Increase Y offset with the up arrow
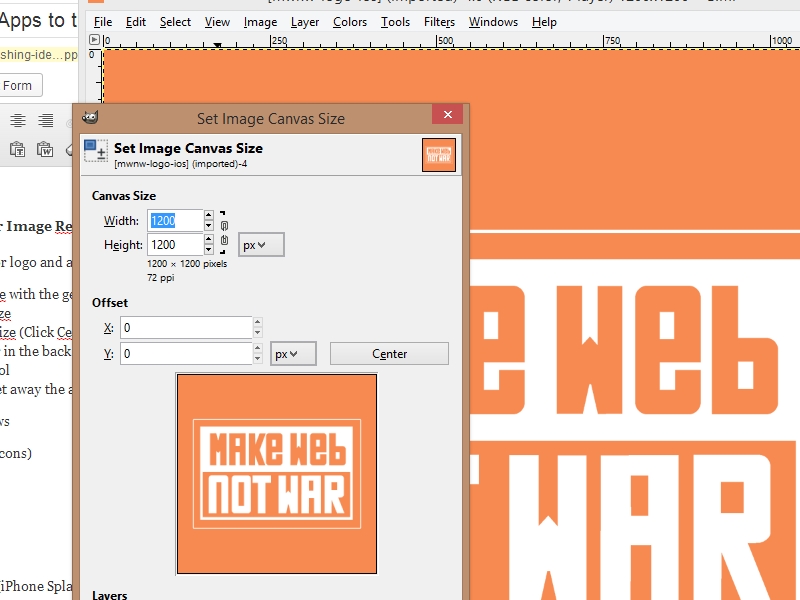Screen dimensions: 800x600 coord(258,348)
